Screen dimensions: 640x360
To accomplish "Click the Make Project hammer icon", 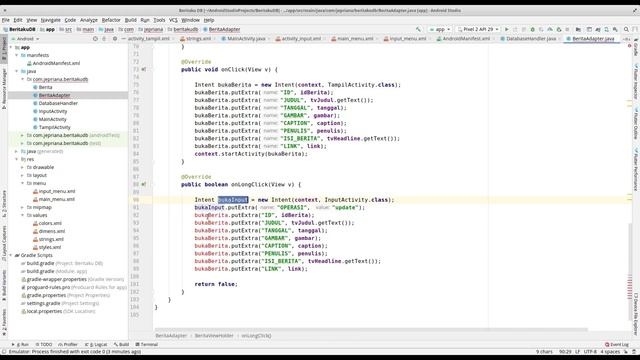I will point(418,29).
